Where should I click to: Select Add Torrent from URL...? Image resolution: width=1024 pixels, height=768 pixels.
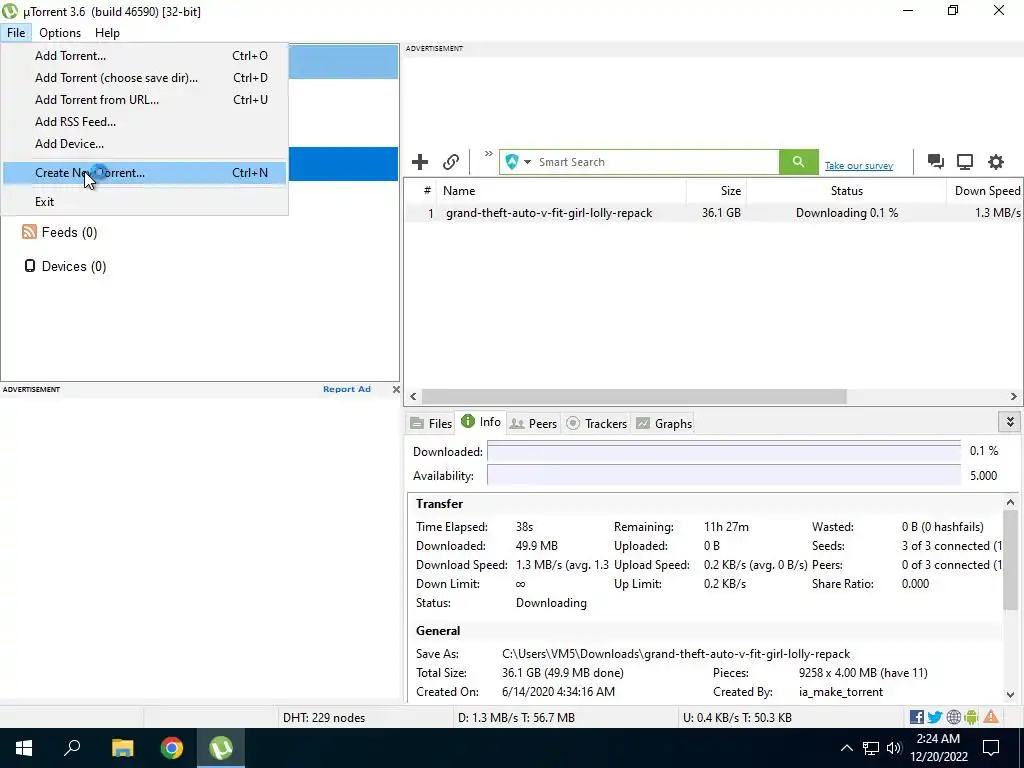click(x=144, y=100)
